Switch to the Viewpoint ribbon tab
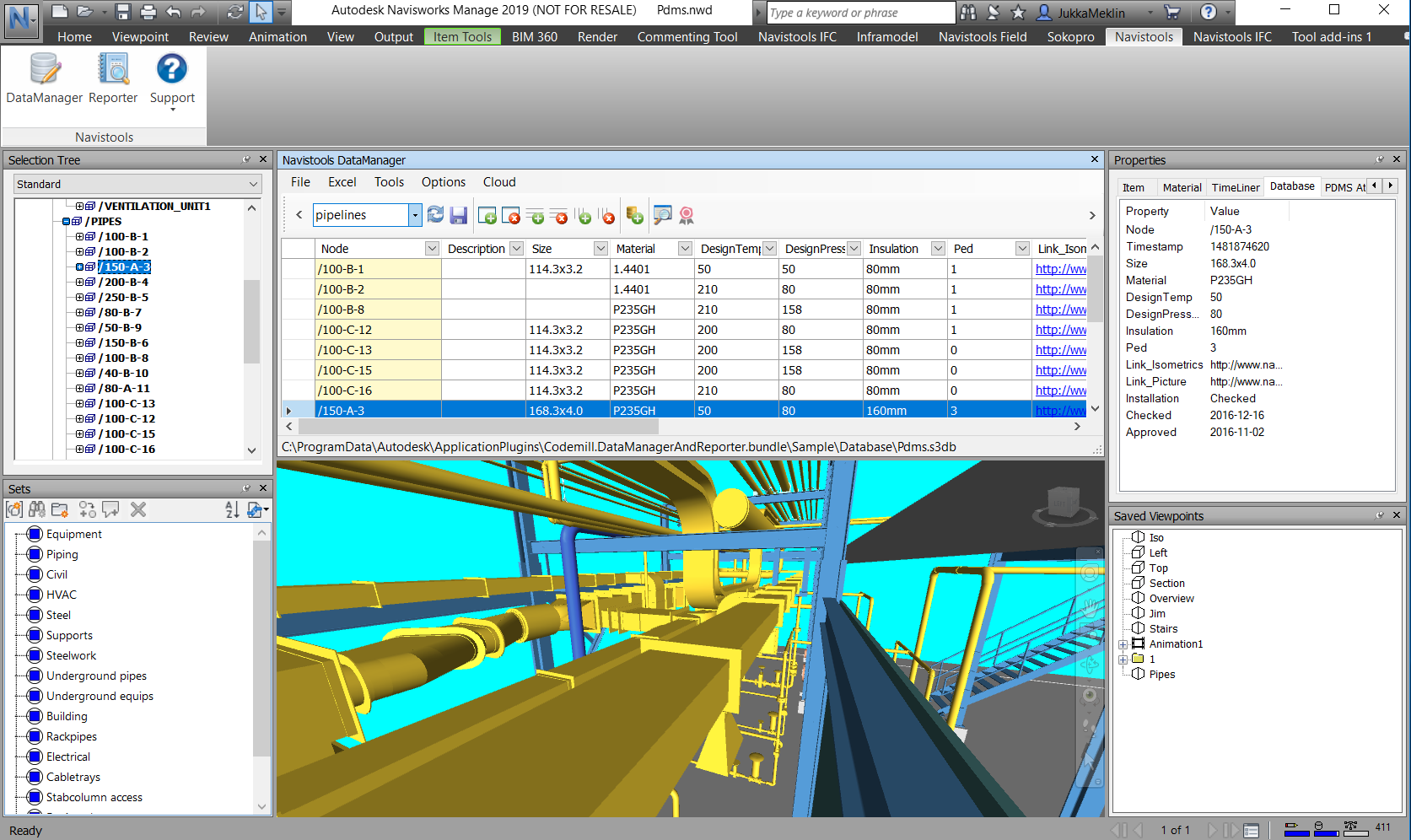This screenshot has width=1411, height=840. click(x=140, y=37)
